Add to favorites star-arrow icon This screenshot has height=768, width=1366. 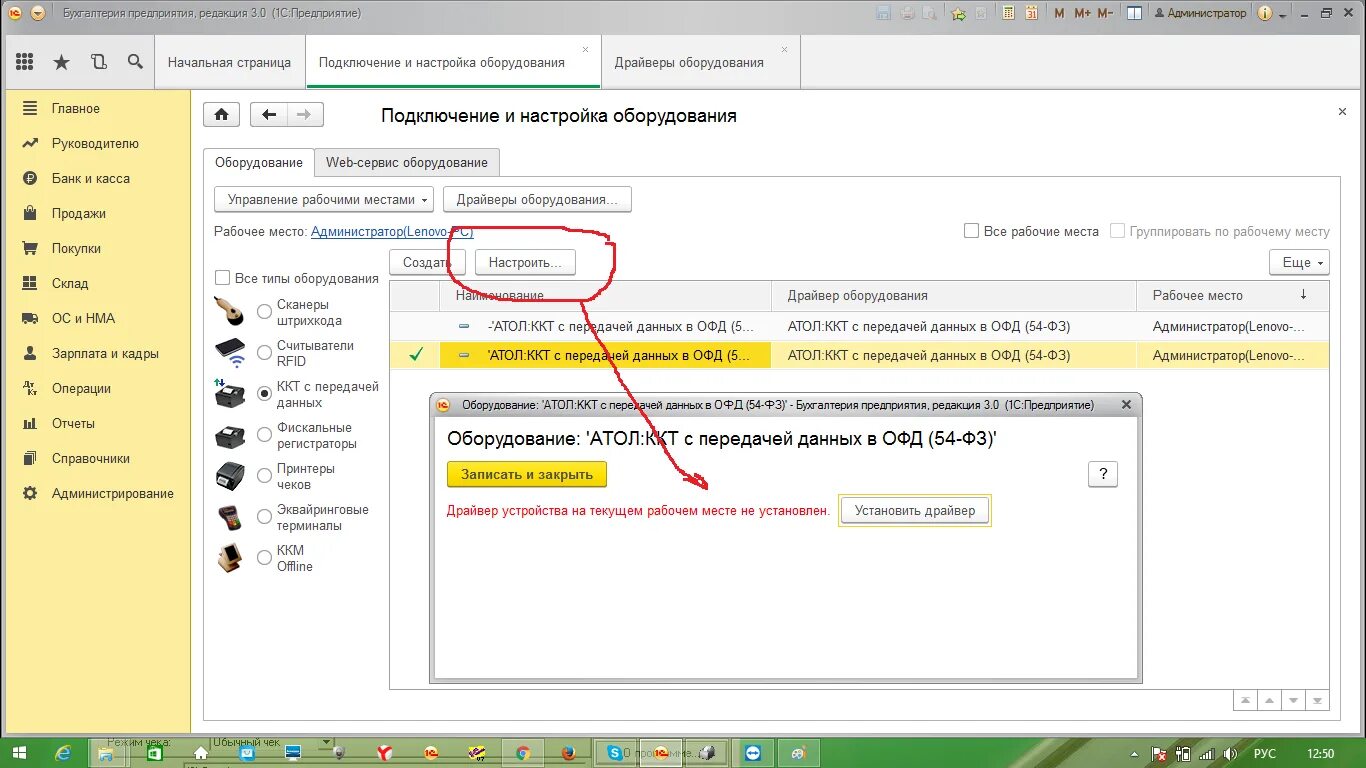[958, 13]
